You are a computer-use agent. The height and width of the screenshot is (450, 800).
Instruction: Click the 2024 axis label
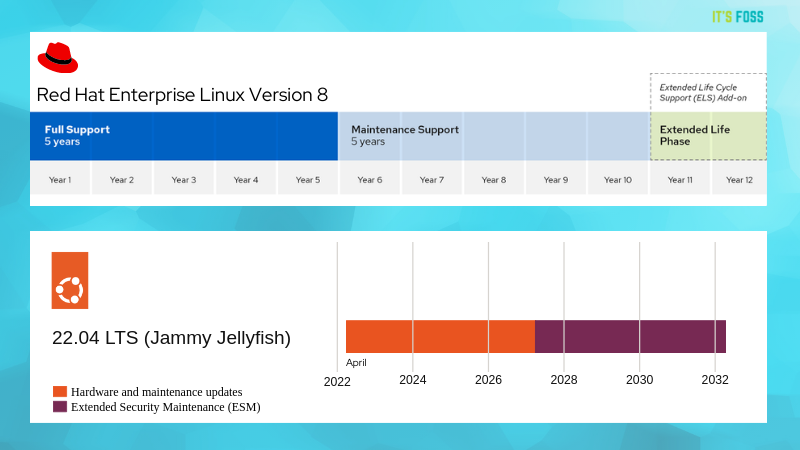coord(413,380)
